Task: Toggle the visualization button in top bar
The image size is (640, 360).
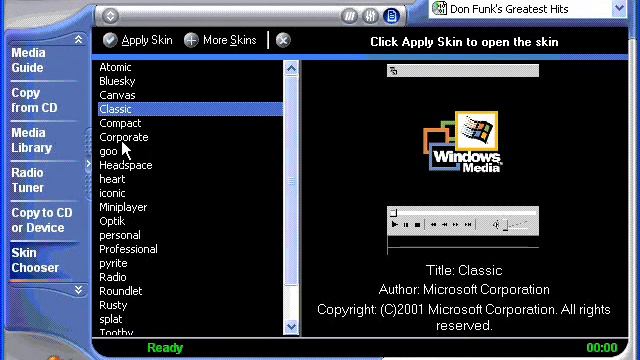Action: coord(349,16)
